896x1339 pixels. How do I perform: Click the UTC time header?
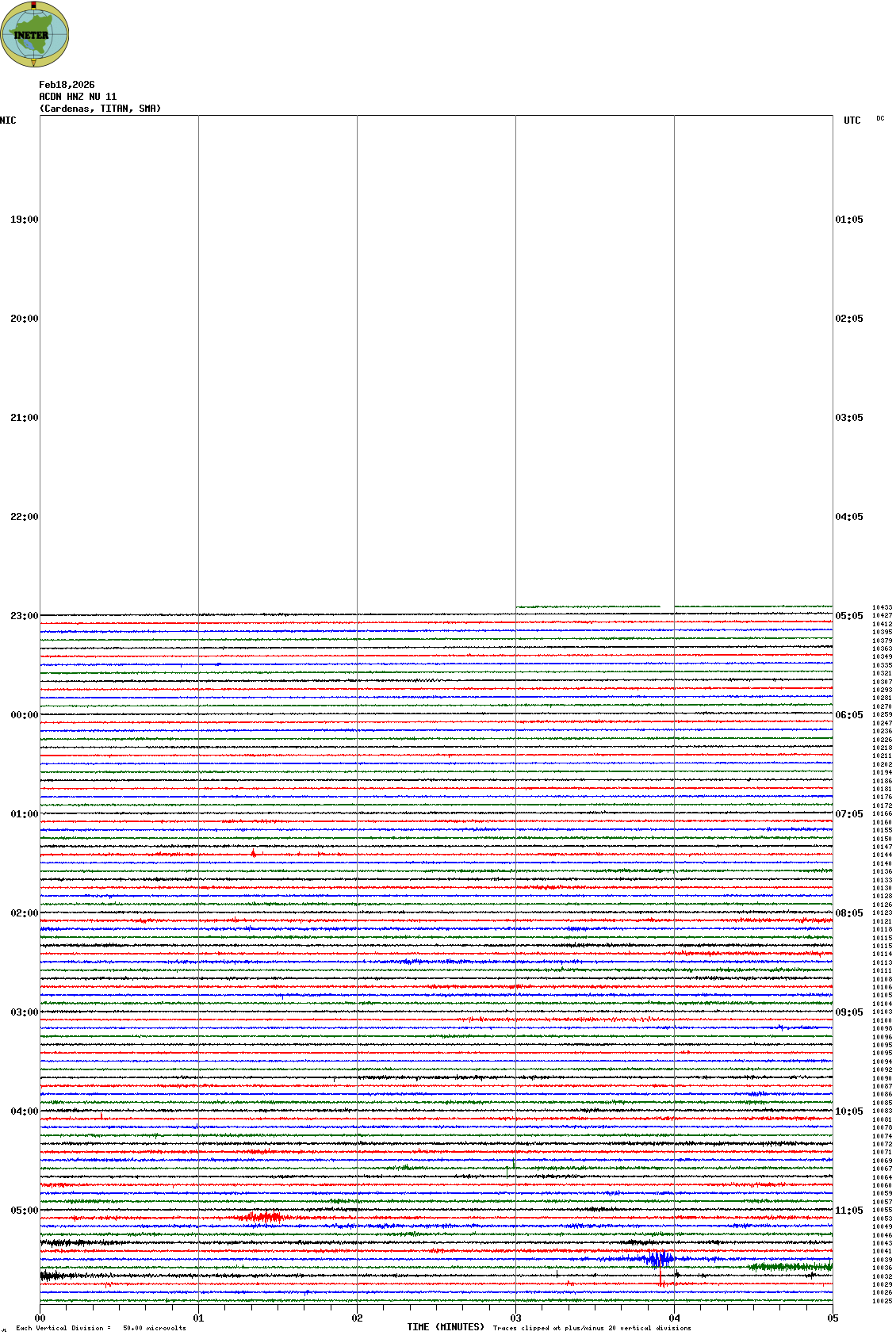(852, 121)
